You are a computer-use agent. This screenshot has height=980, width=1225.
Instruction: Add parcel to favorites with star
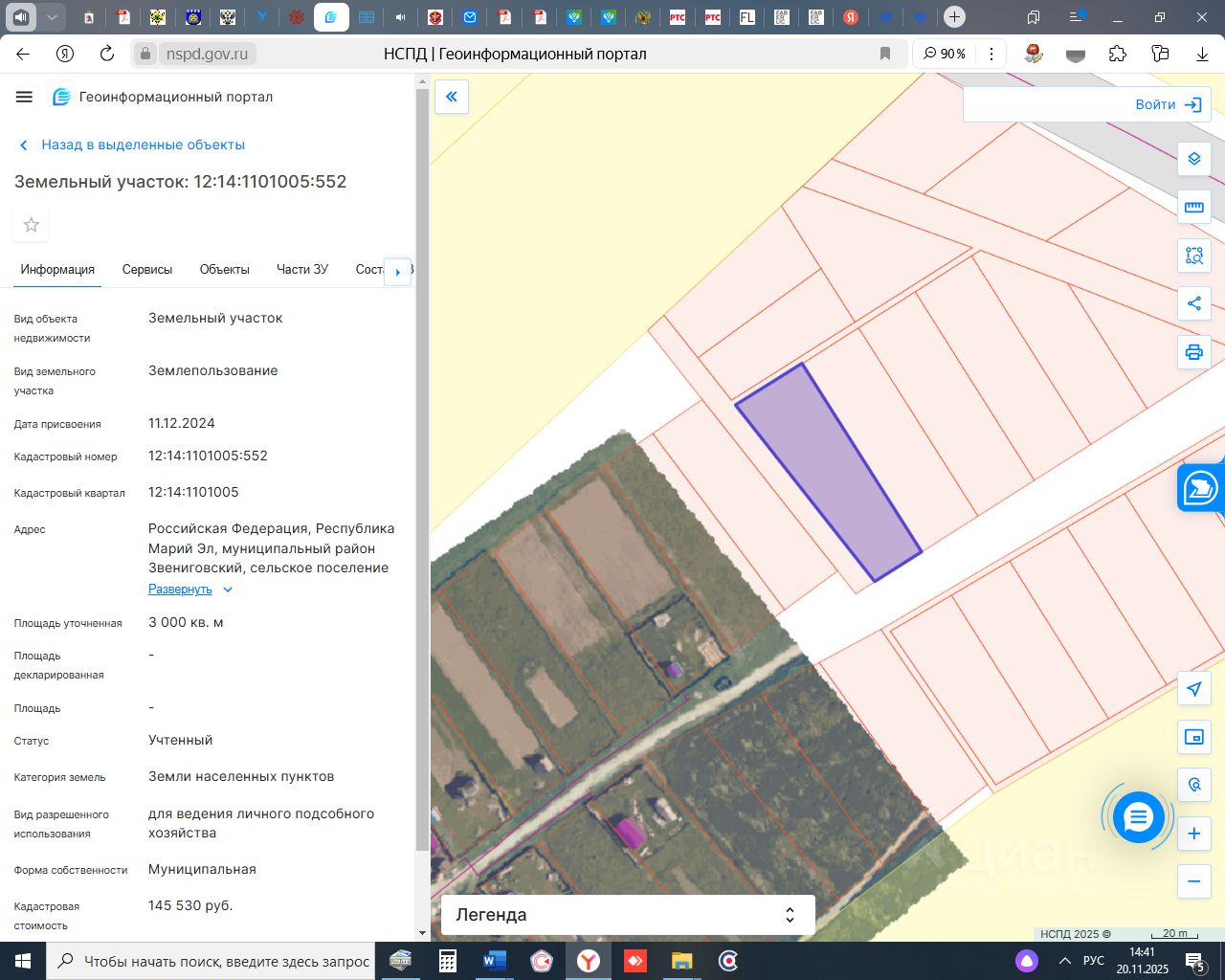coord(32,225)
